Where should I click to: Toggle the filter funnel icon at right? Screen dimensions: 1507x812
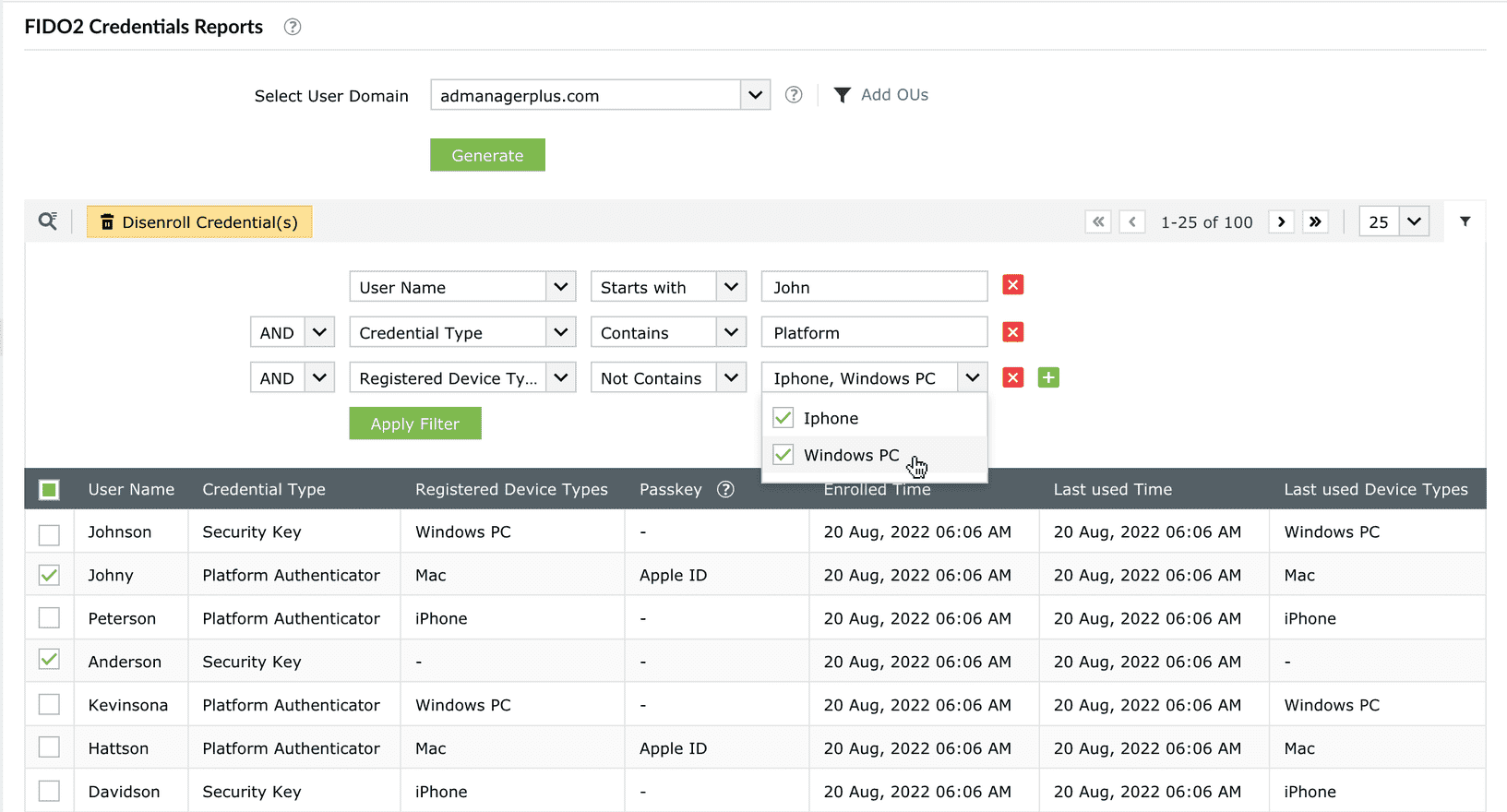1465,221
